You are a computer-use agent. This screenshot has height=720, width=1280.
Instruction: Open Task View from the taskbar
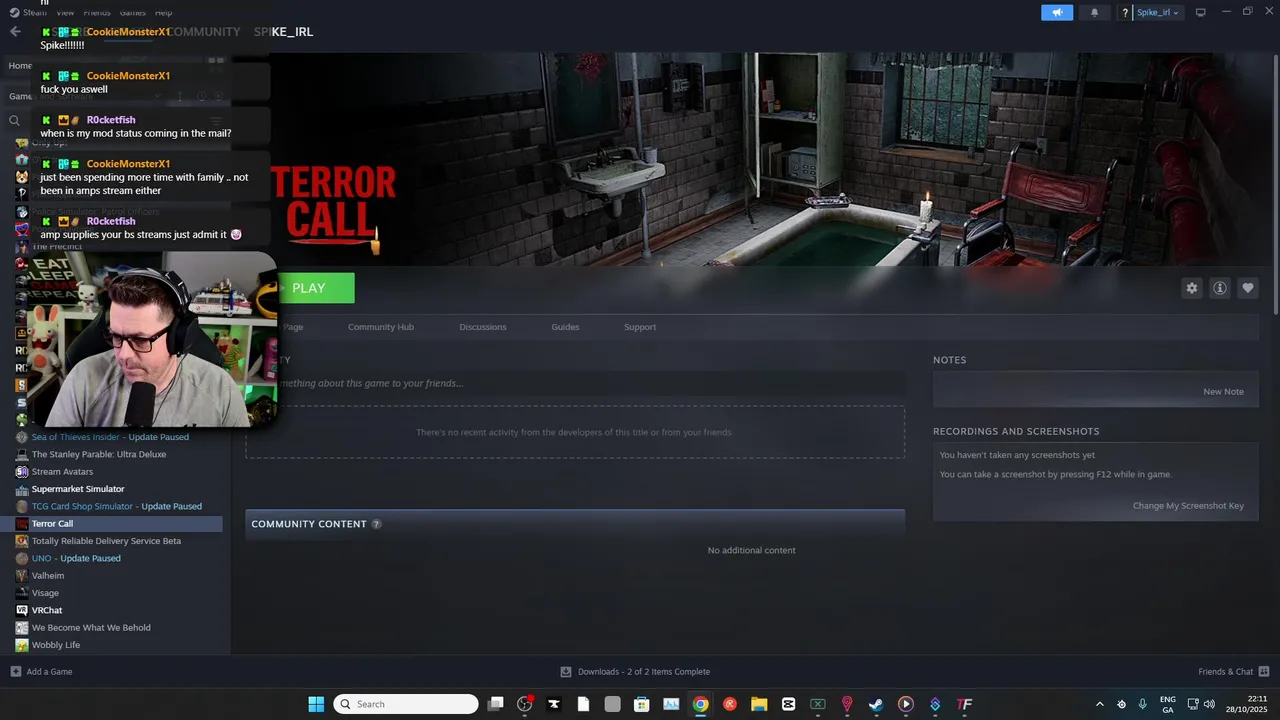click(495, 704)
